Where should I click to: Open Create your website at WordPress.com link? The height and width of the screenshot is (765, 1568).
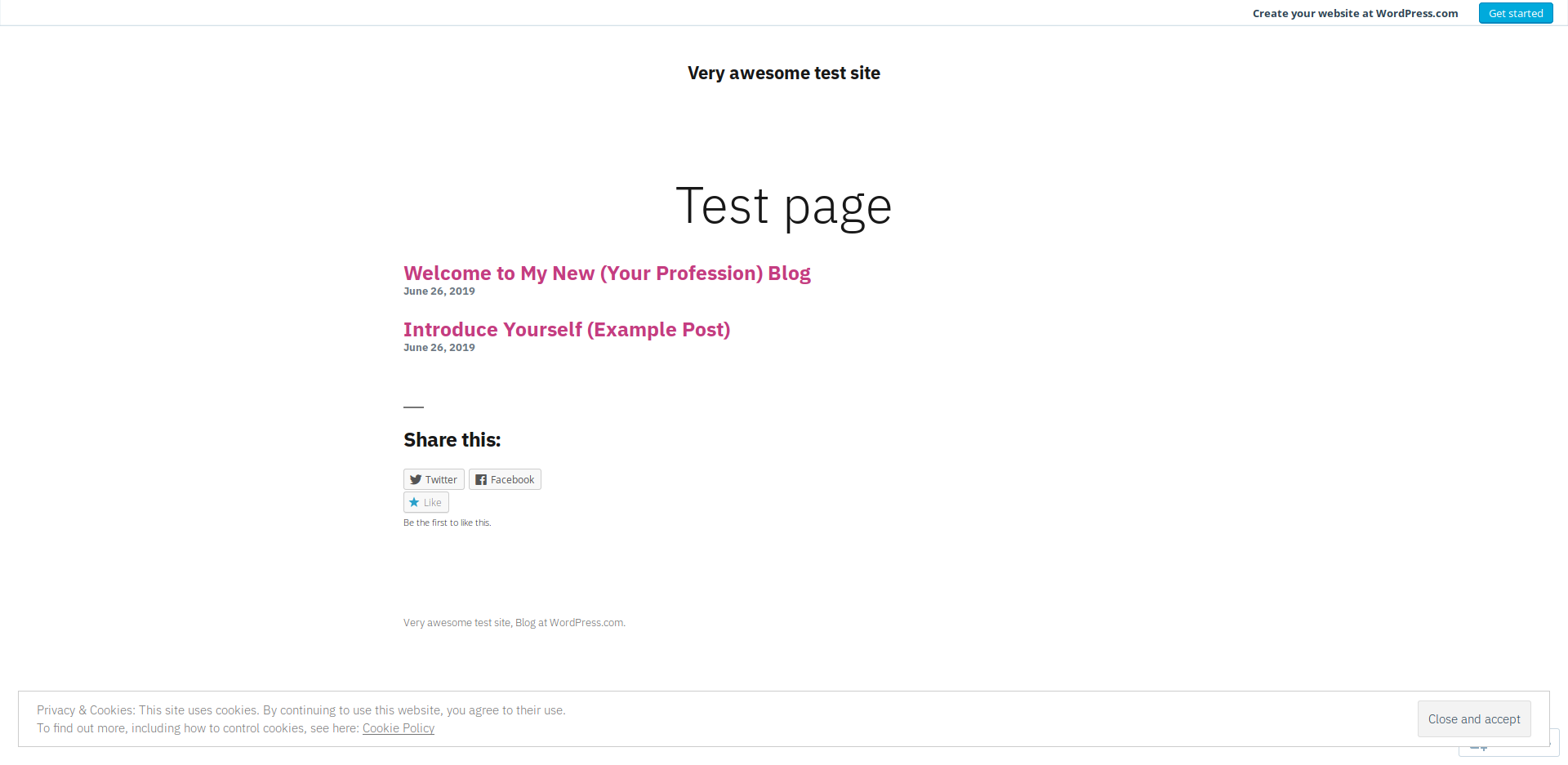tap(1355, 13)
